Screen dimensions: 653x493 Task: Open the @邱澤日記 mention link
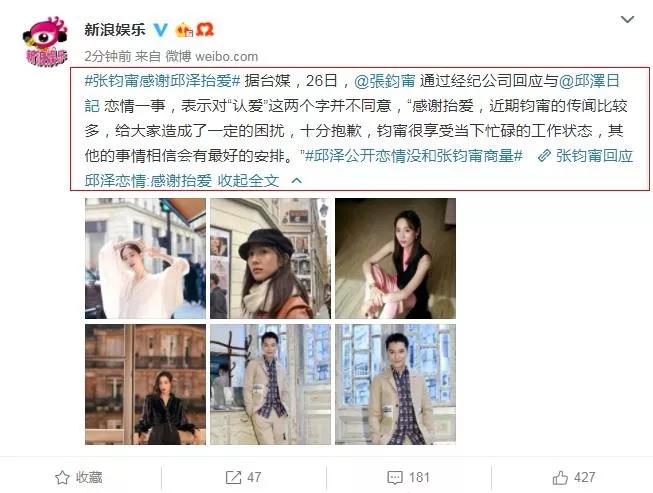click(x=352, y=93)
